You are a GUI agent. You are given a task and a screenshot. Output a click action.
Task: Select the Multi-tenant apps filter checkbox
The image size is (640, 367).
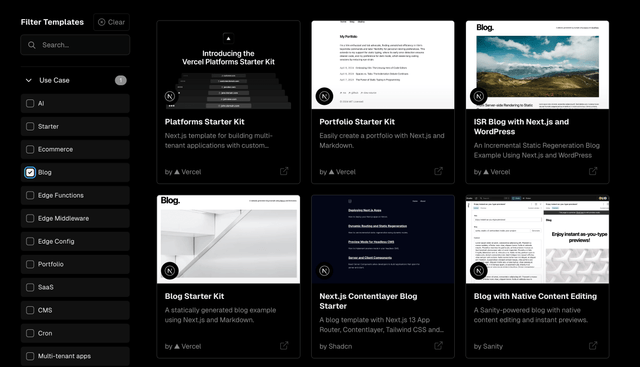(30, 356)
